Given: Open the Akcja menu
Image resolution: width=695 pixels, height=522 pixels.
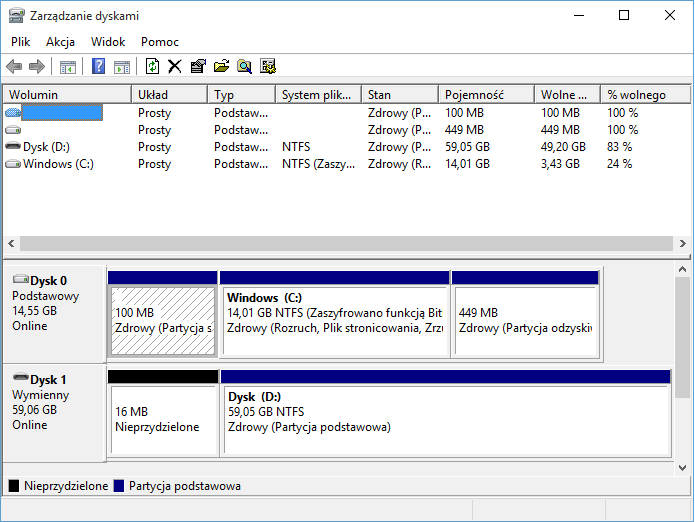Looking at the screenshot, I should coord(60,42).
